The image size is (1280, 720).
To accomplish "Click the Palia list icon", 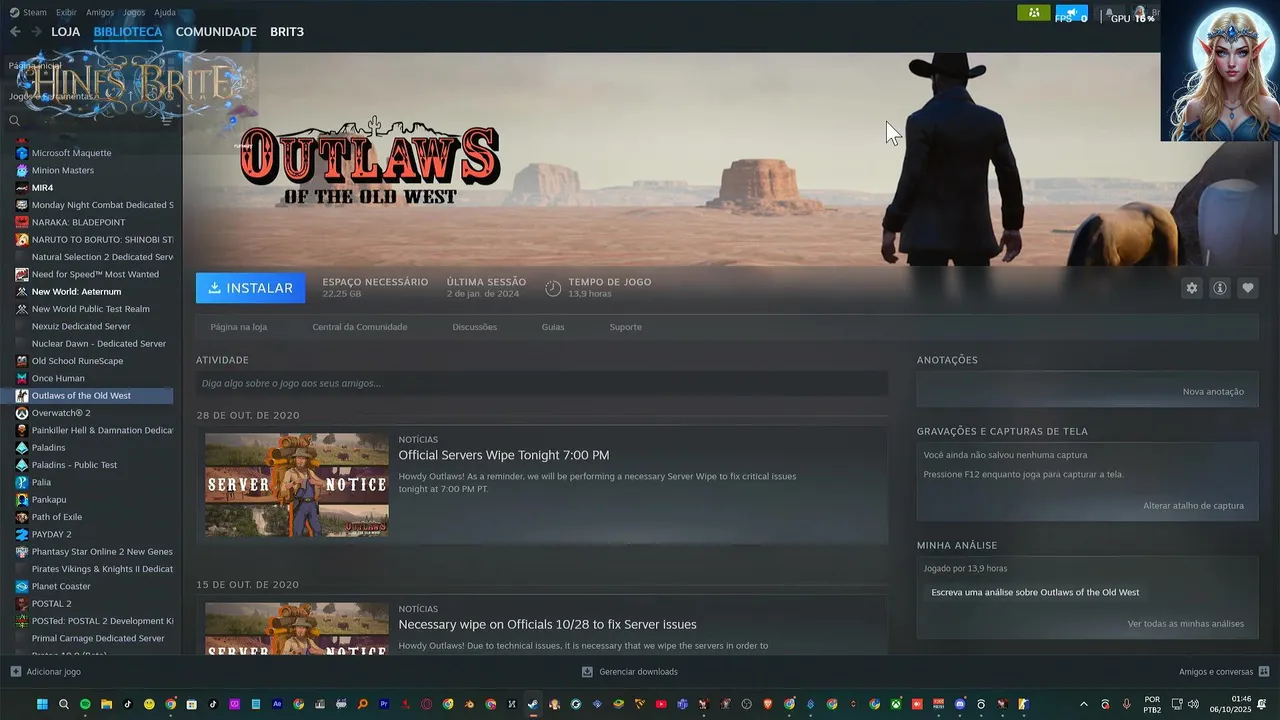I will 22,482.
